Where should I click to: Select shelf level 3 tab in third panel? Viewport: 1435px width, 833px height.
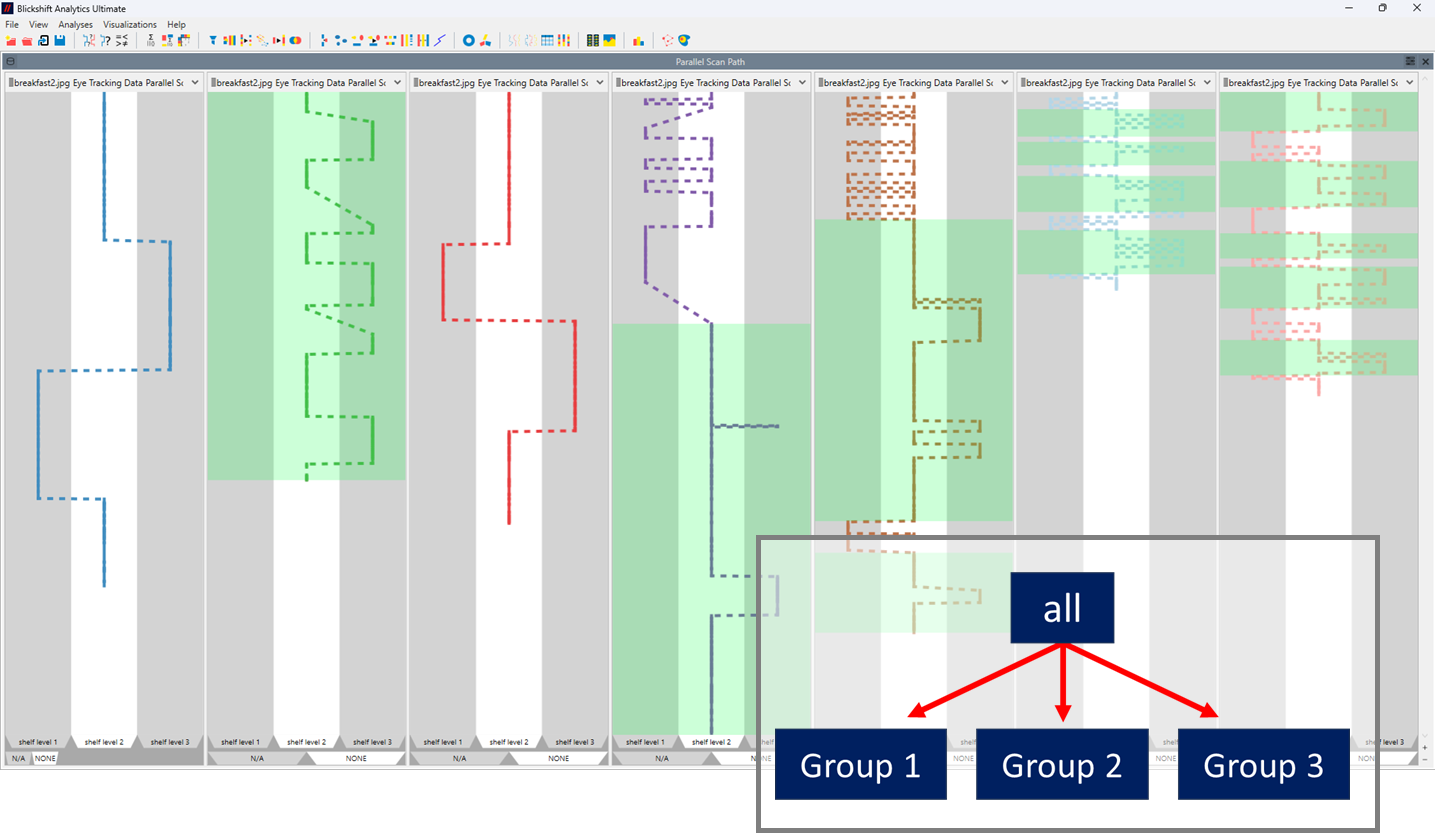coord(574,742)
